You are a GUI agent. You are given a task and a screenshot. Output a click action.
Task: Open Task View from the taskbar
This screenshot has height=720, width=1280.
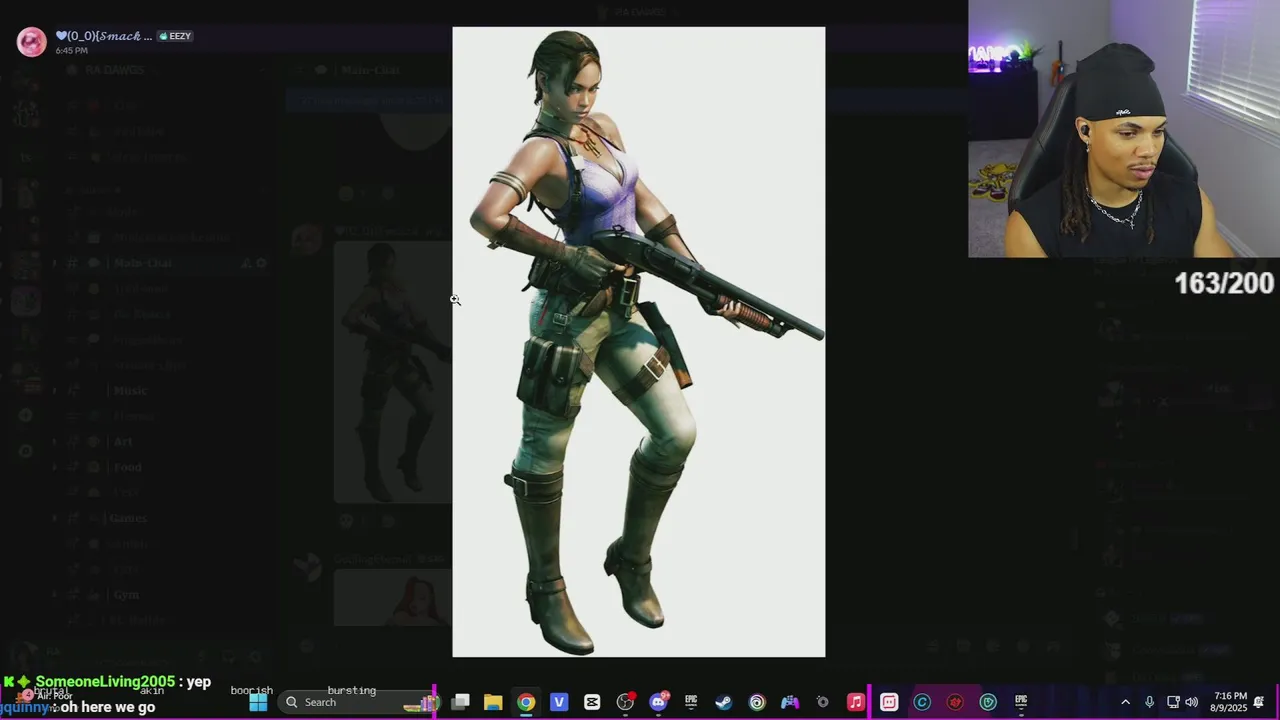[460, 702]
